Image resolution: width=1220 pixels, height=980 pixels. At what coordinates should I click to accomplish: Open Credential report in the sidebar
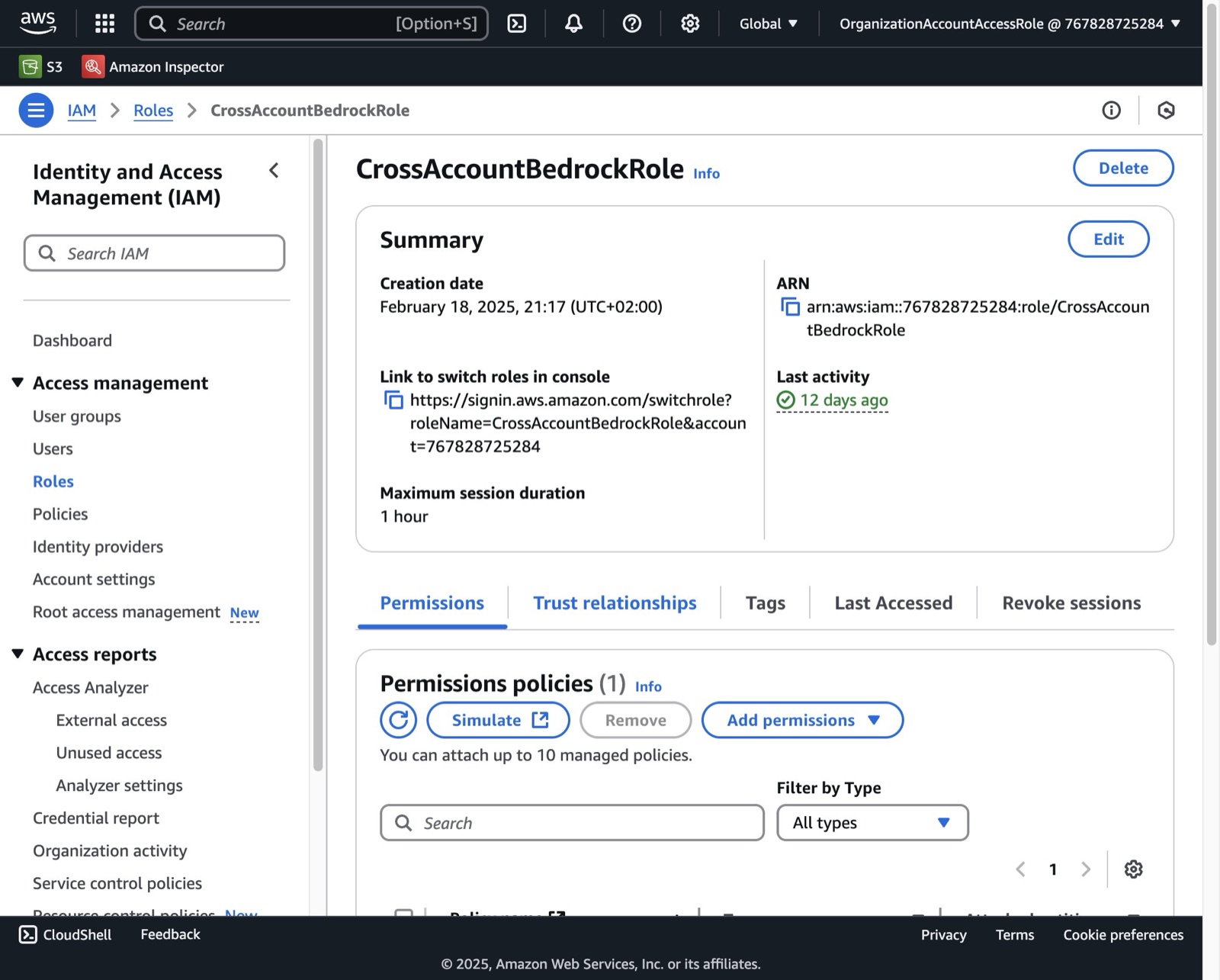(x=96, y=818)
